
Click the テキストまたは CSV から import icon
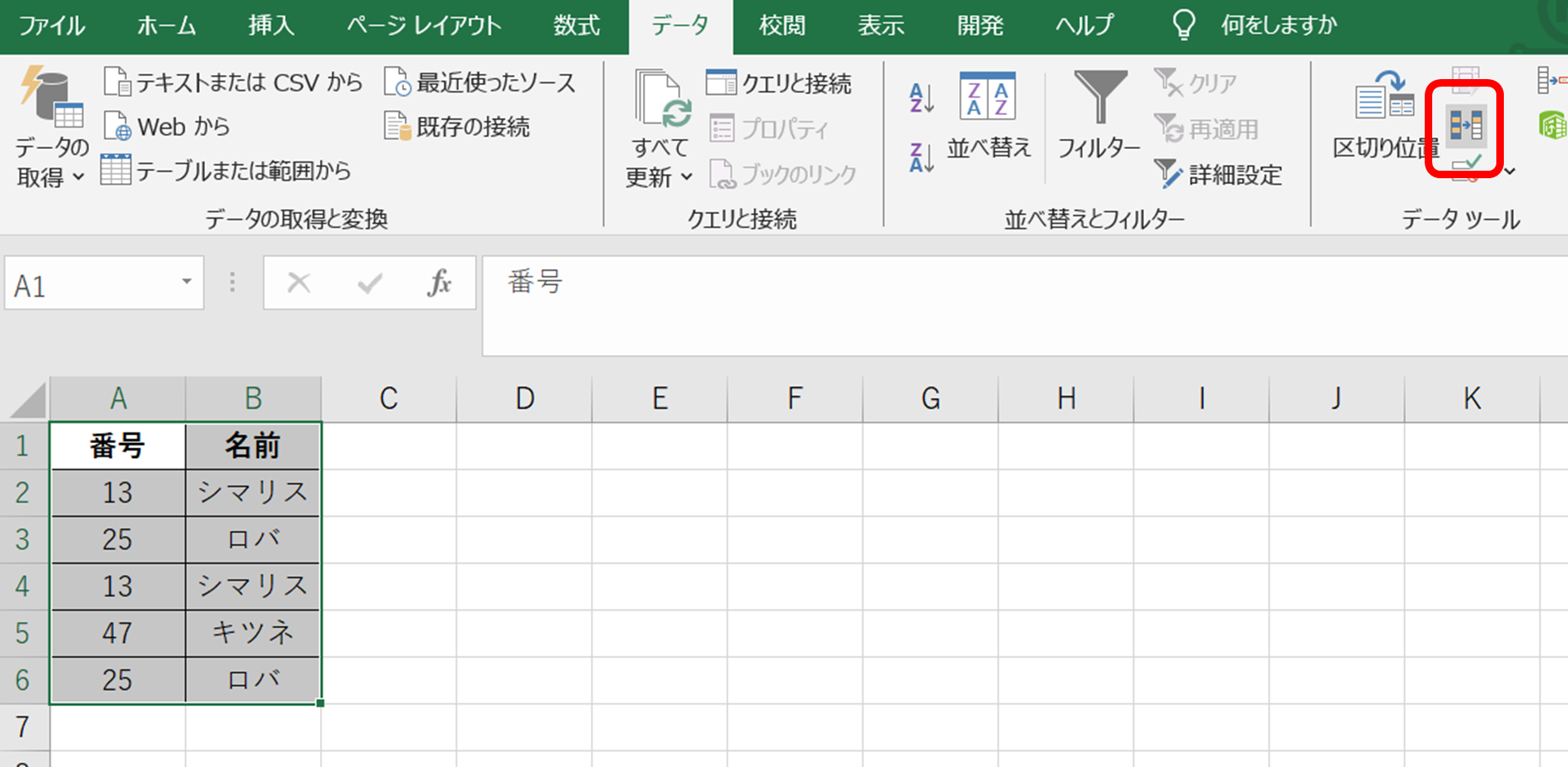coord(117,82)
